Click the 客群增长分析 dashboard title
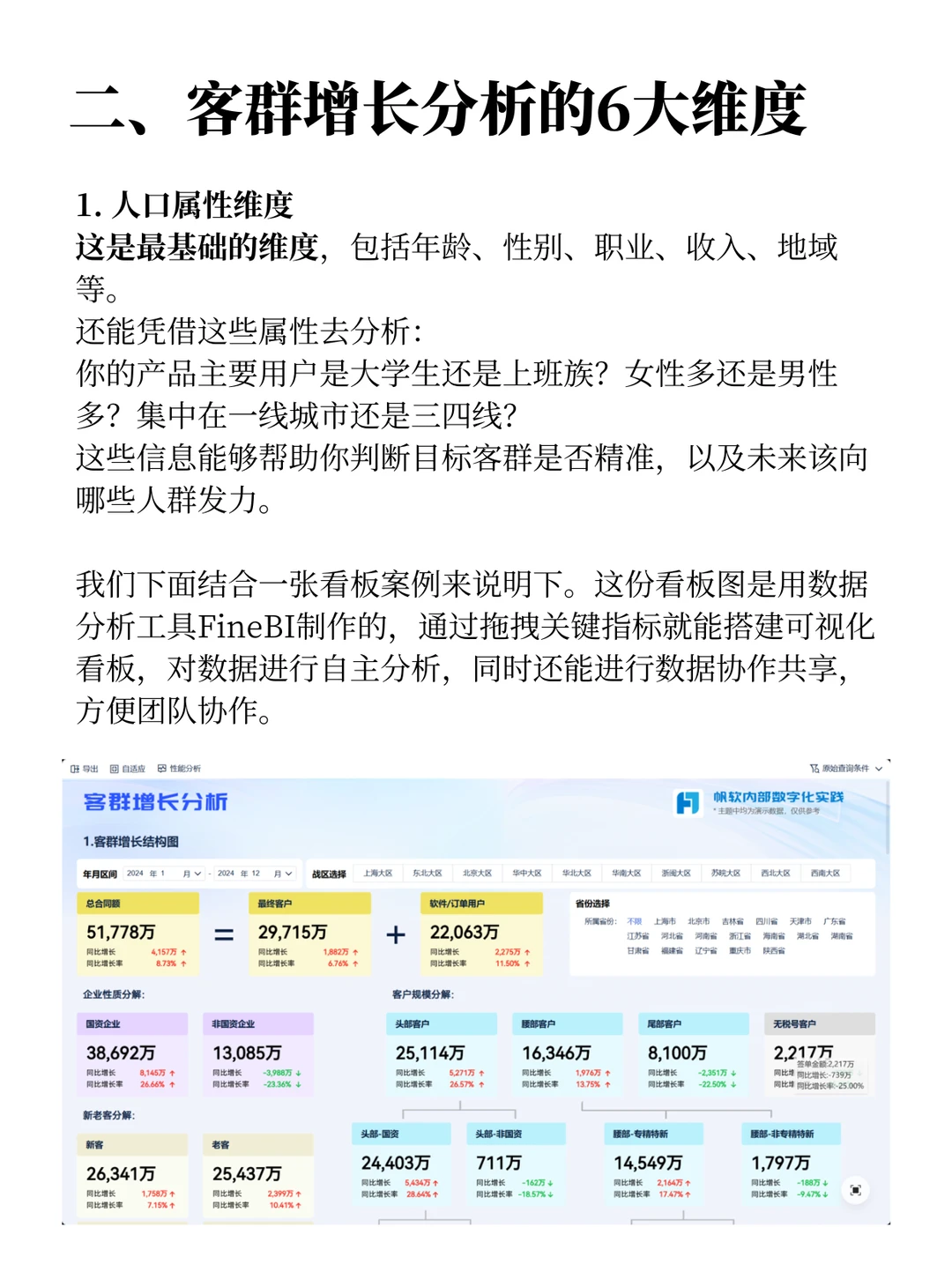 click(156, 801)
